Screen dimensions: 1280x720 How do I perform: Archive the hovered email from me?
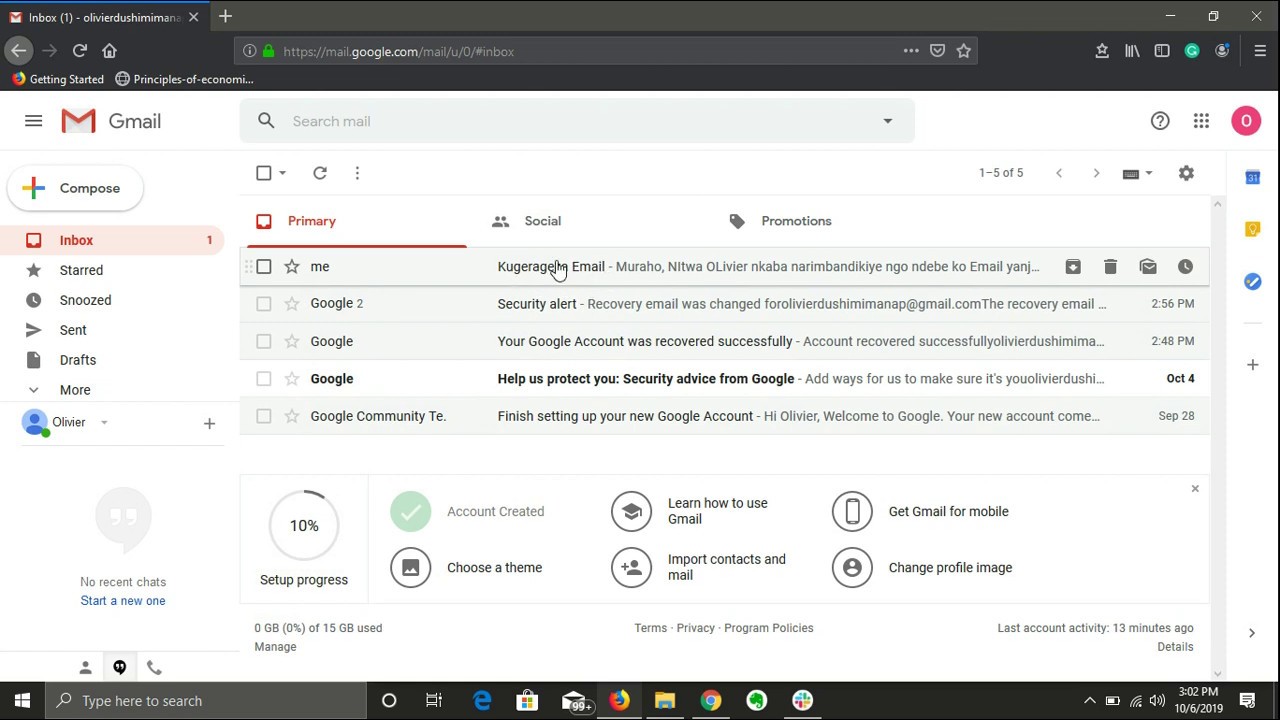(x=1073, y=267)
